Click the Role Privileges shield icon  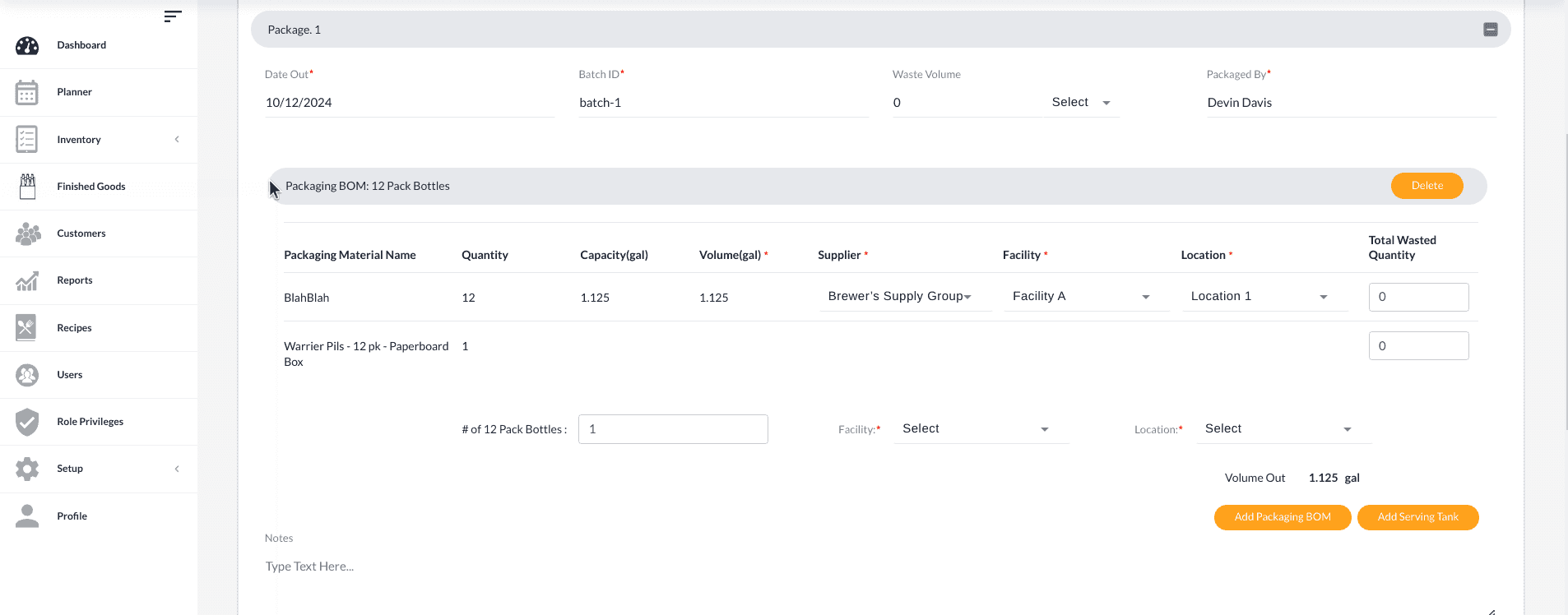[x=27, y=422]
